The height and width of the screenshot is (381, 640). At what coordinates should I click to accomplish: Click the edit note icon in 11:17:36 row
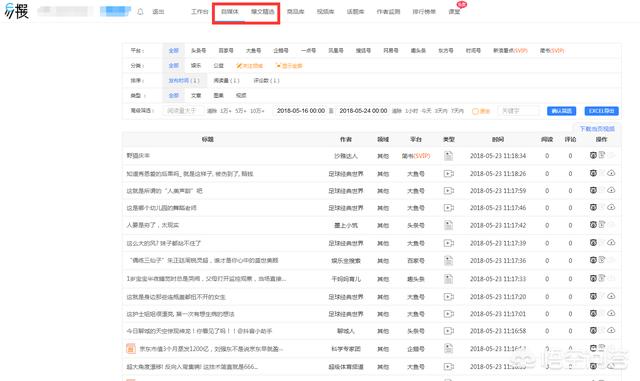point(602,259)
